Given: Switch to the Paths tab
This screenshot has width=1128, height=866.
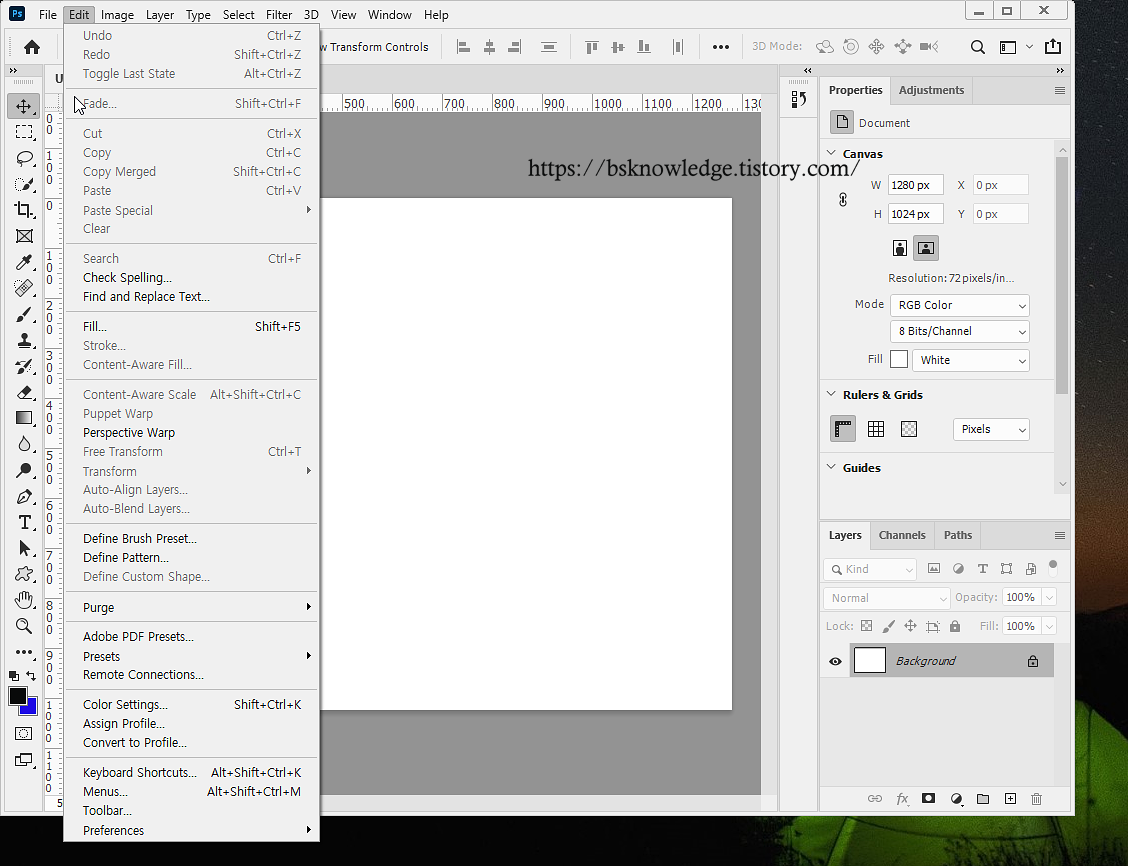Looking at the screenshot, I should [x=958, y=535].
